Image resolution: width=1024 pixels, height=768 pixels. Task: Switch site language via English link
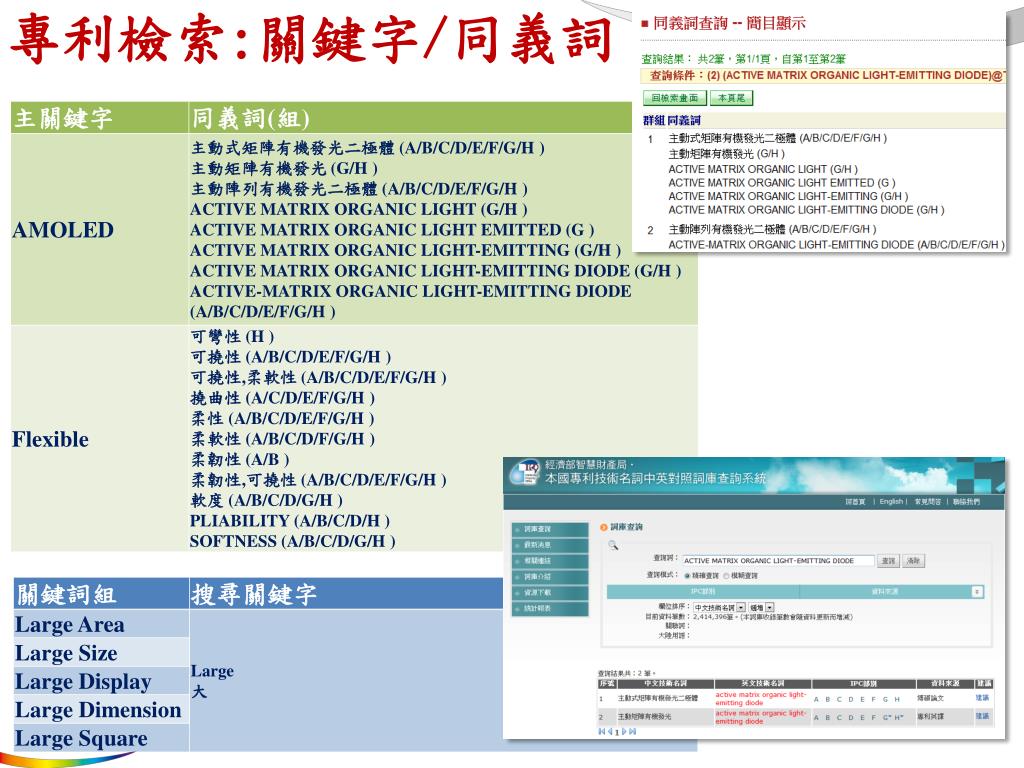click(x=891, y=502)
